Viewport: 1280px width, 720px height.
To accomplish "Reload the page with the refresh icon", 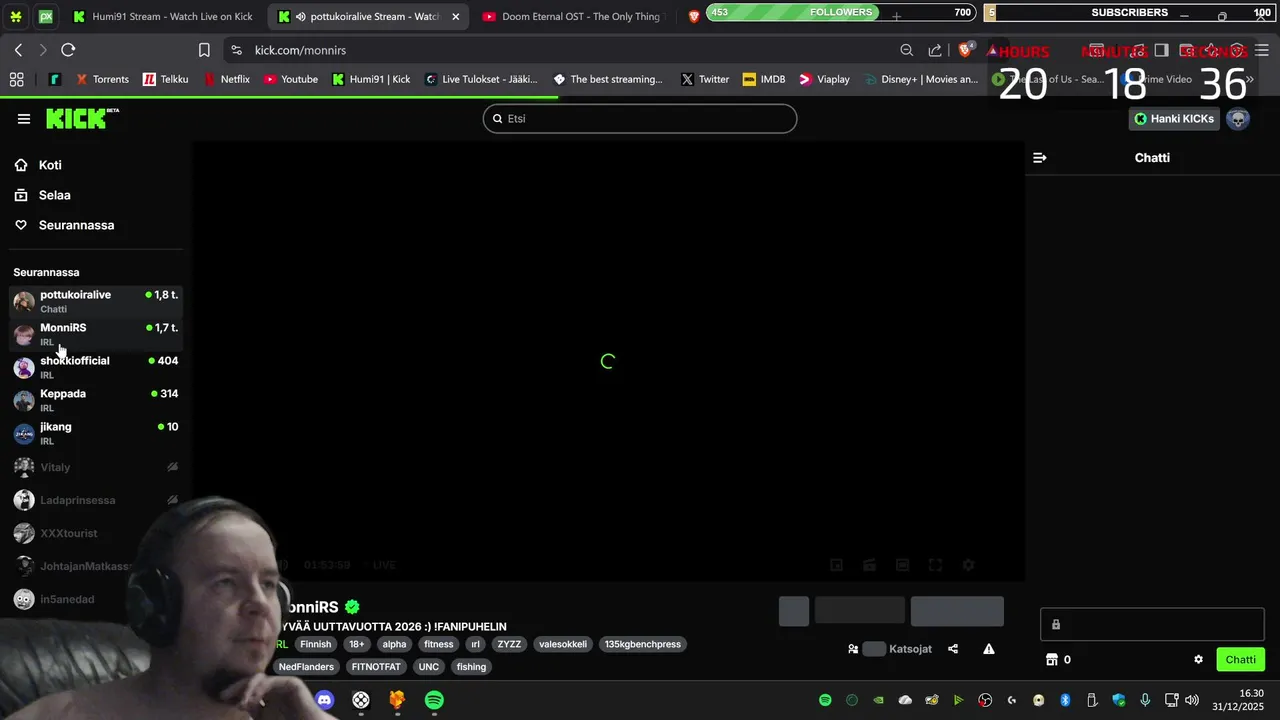I will [x=68, y=50].
